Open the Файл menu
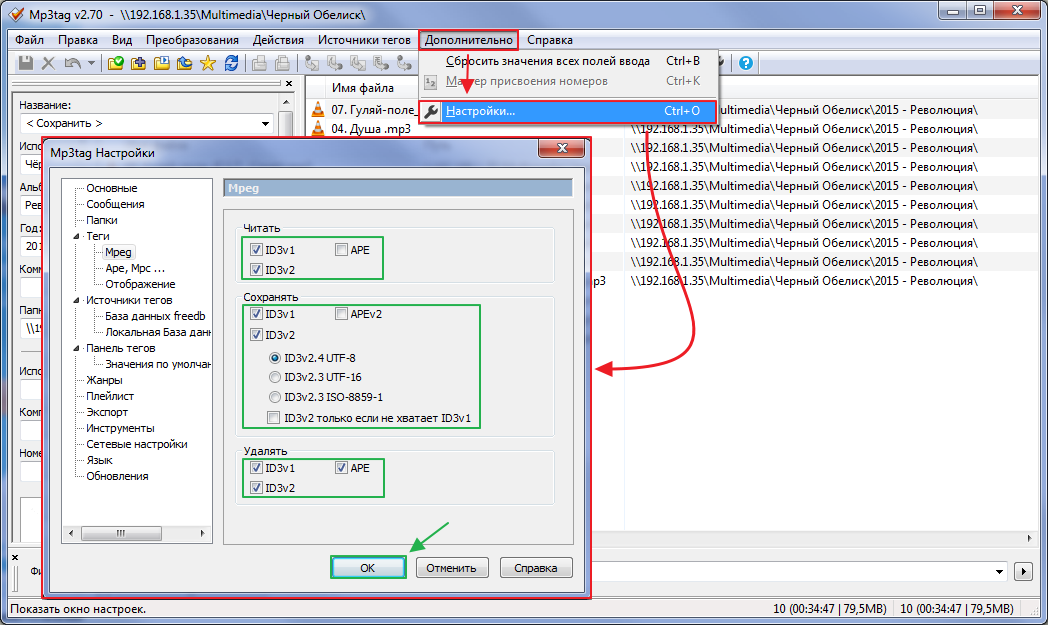 point(29,40)
